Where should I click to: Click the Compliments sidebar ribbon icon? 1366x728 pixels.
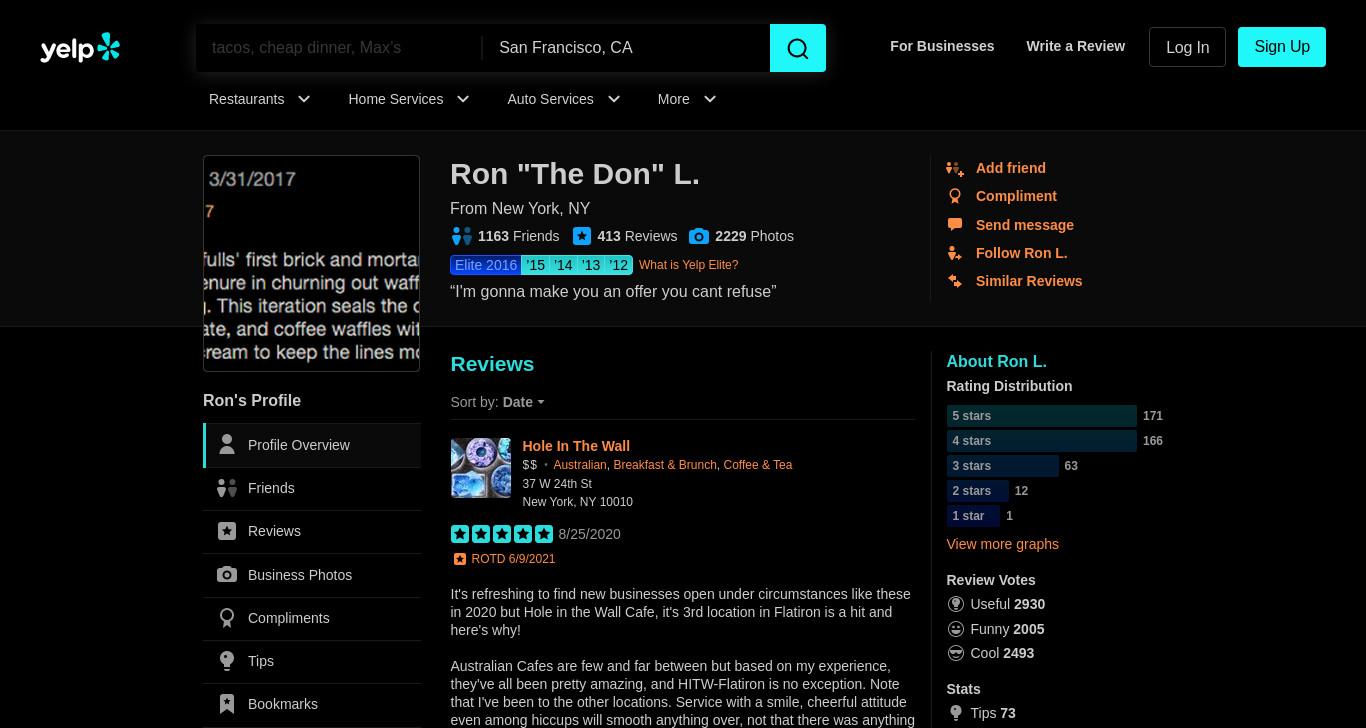click(x=227, y=618)
